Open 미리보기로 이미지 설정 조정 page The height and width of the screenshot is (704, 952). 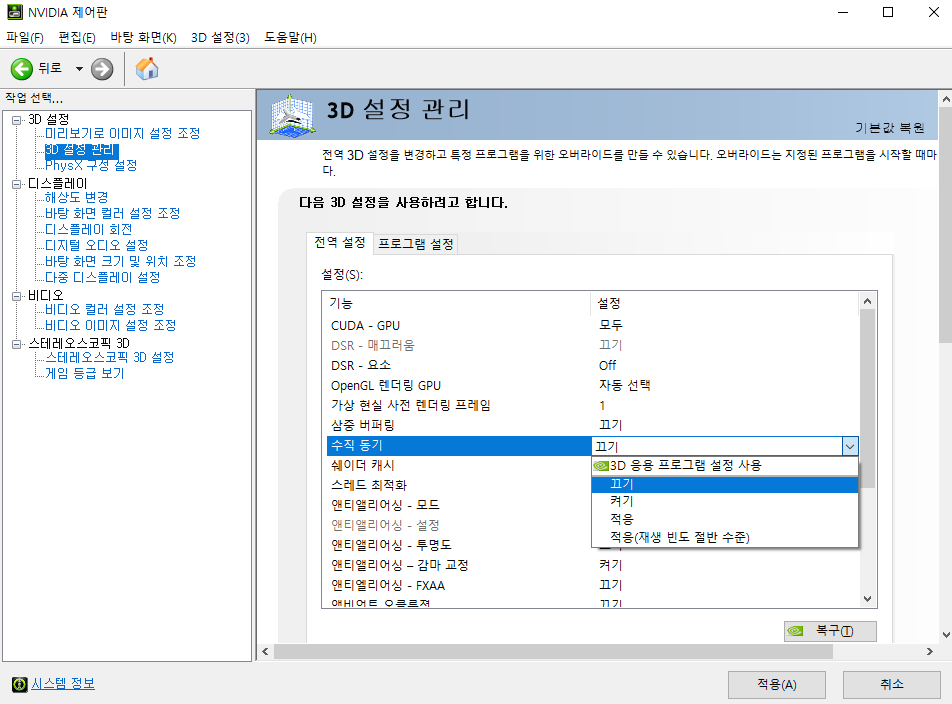123,134
